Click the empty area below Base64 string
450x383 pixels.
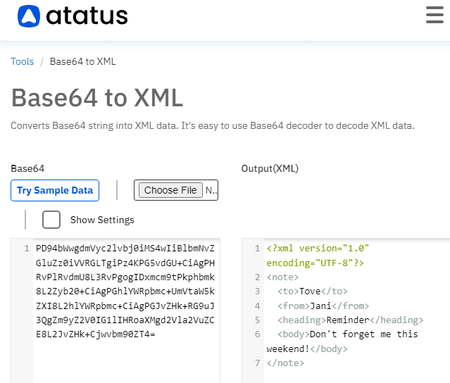click(x=126, y=362)
